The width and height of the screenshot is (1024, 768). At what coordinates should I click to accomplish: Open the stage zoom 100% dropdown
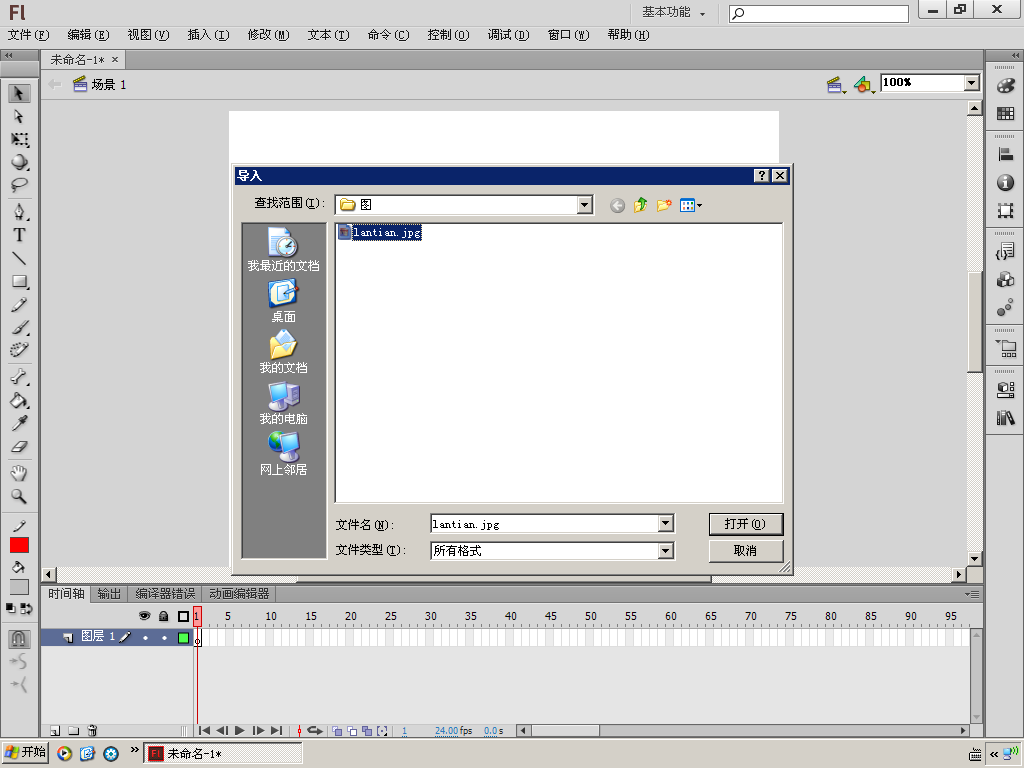pyautogui.click(x=972, y=83)
